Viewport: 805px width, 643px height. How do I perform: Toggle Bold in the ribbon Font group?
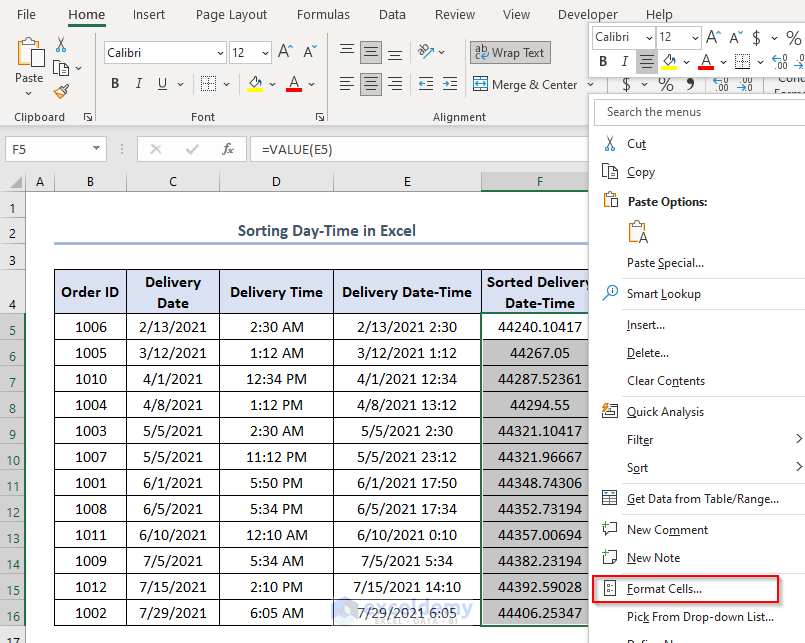pos(116,84)
